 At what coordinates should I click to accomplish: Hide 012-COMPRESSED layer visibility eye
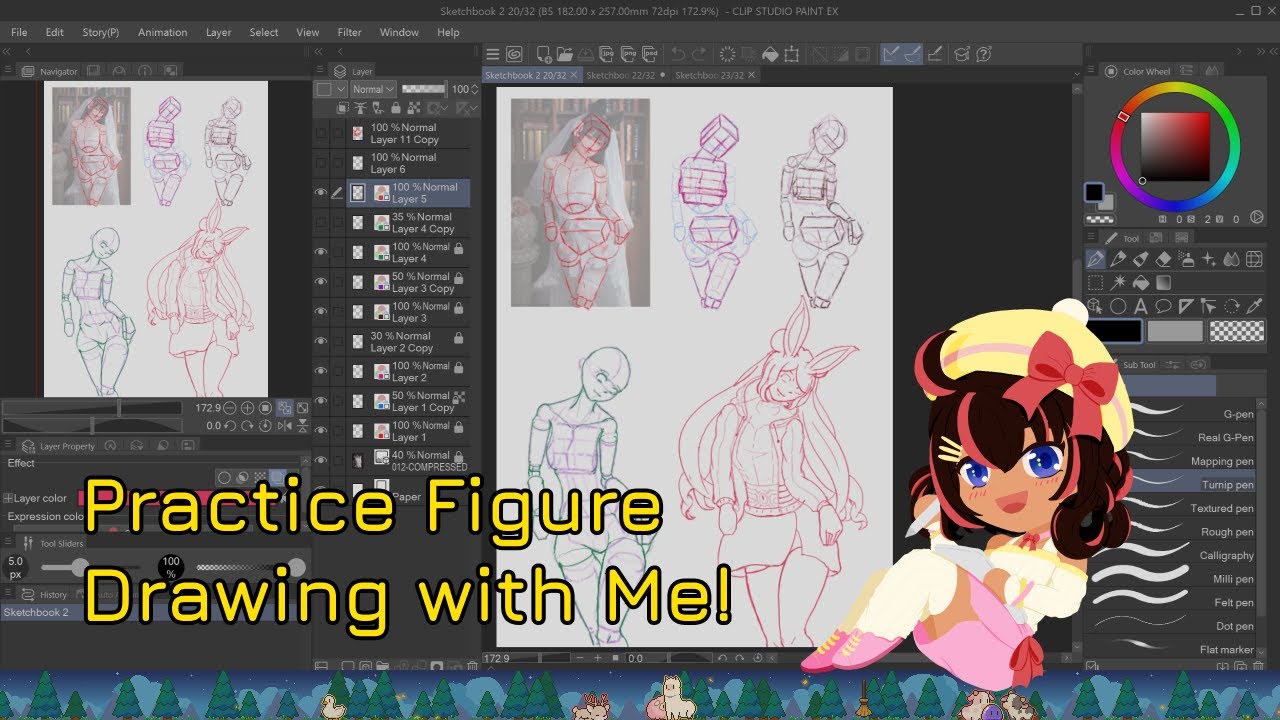point(321,460)
